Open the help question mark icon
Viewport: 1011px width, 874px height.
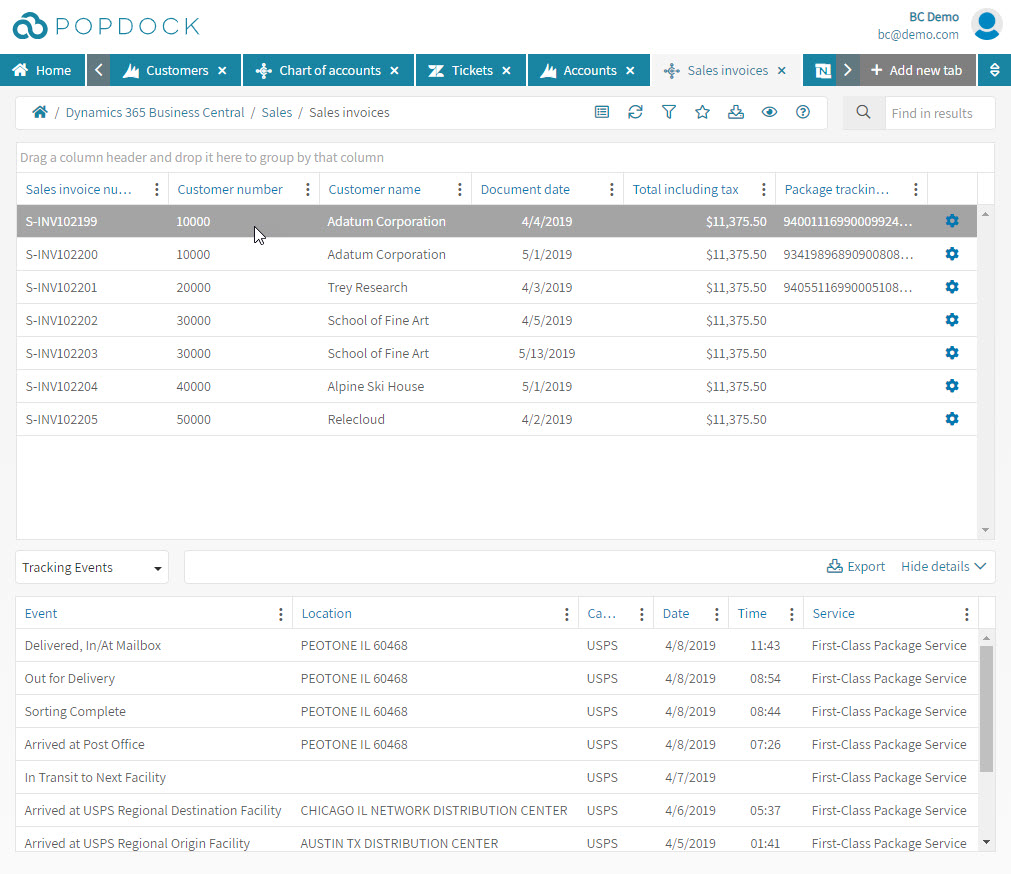pos(803,112)
